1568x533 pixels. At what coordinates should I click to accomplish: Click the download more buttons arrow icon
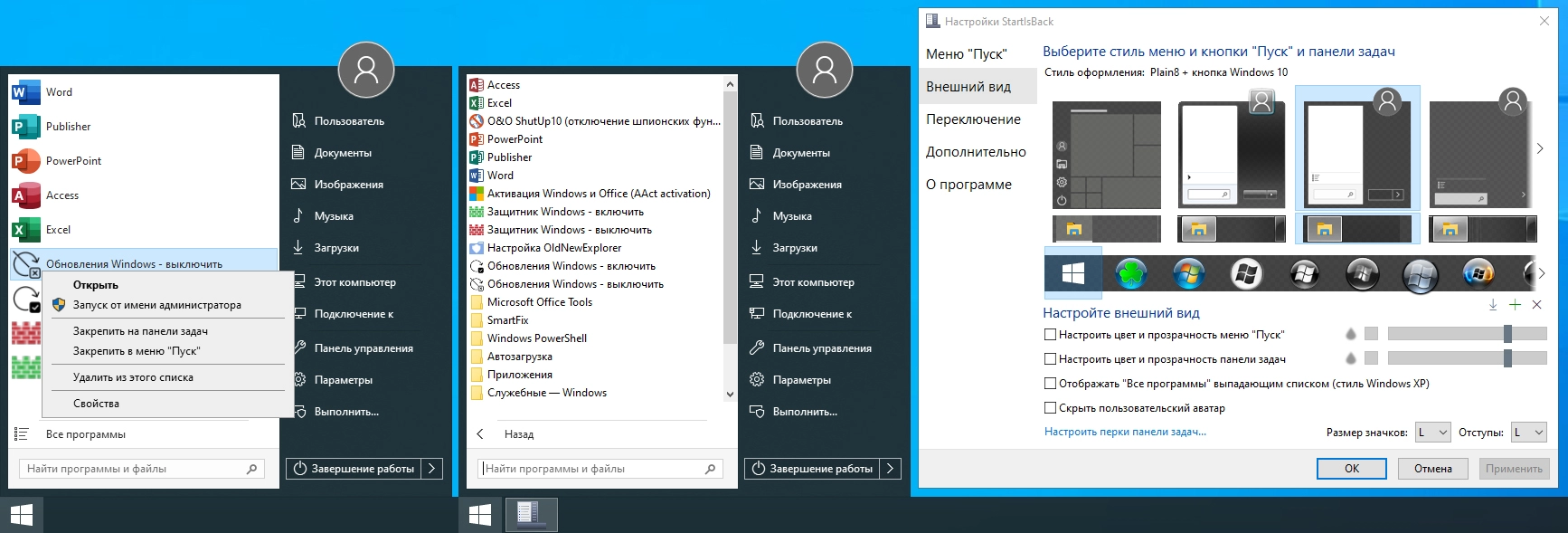(1493, 305)
